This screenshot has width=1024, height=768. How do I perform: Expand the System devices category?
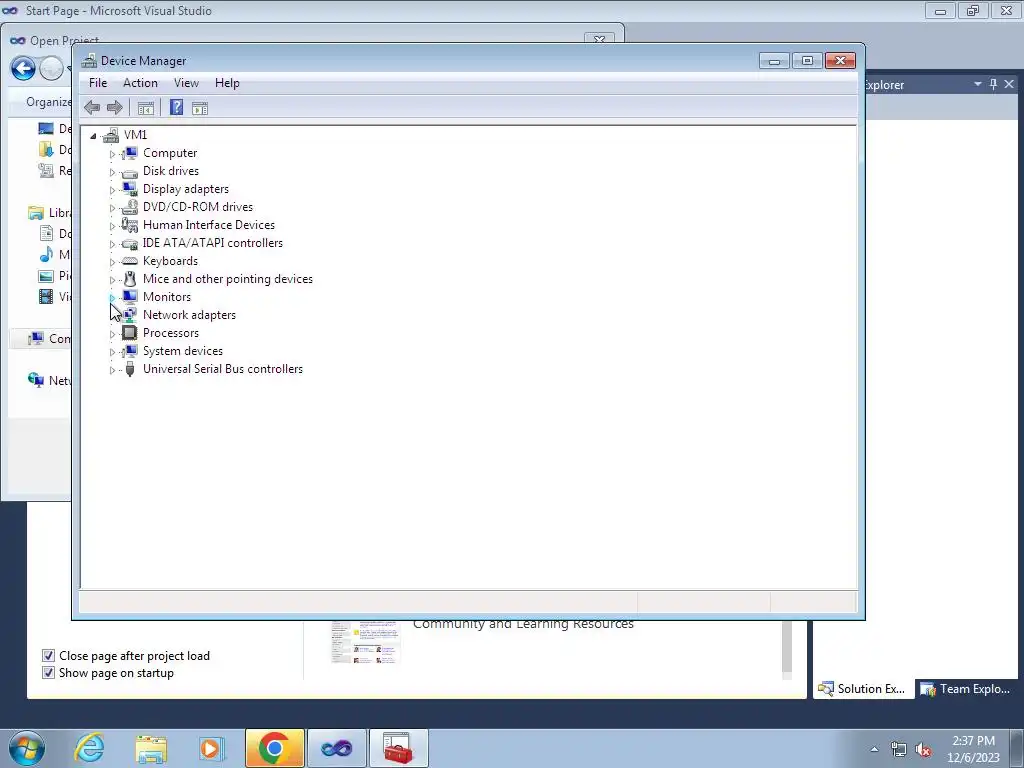point(112,352)
